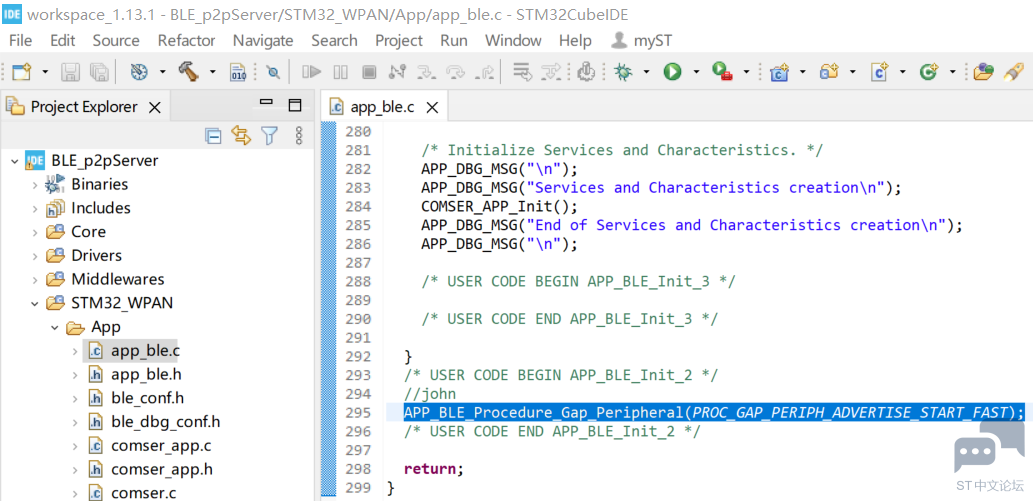Click the binary 010 file icon
Viewport: 1033px width, 501px height.
(237, 73)
